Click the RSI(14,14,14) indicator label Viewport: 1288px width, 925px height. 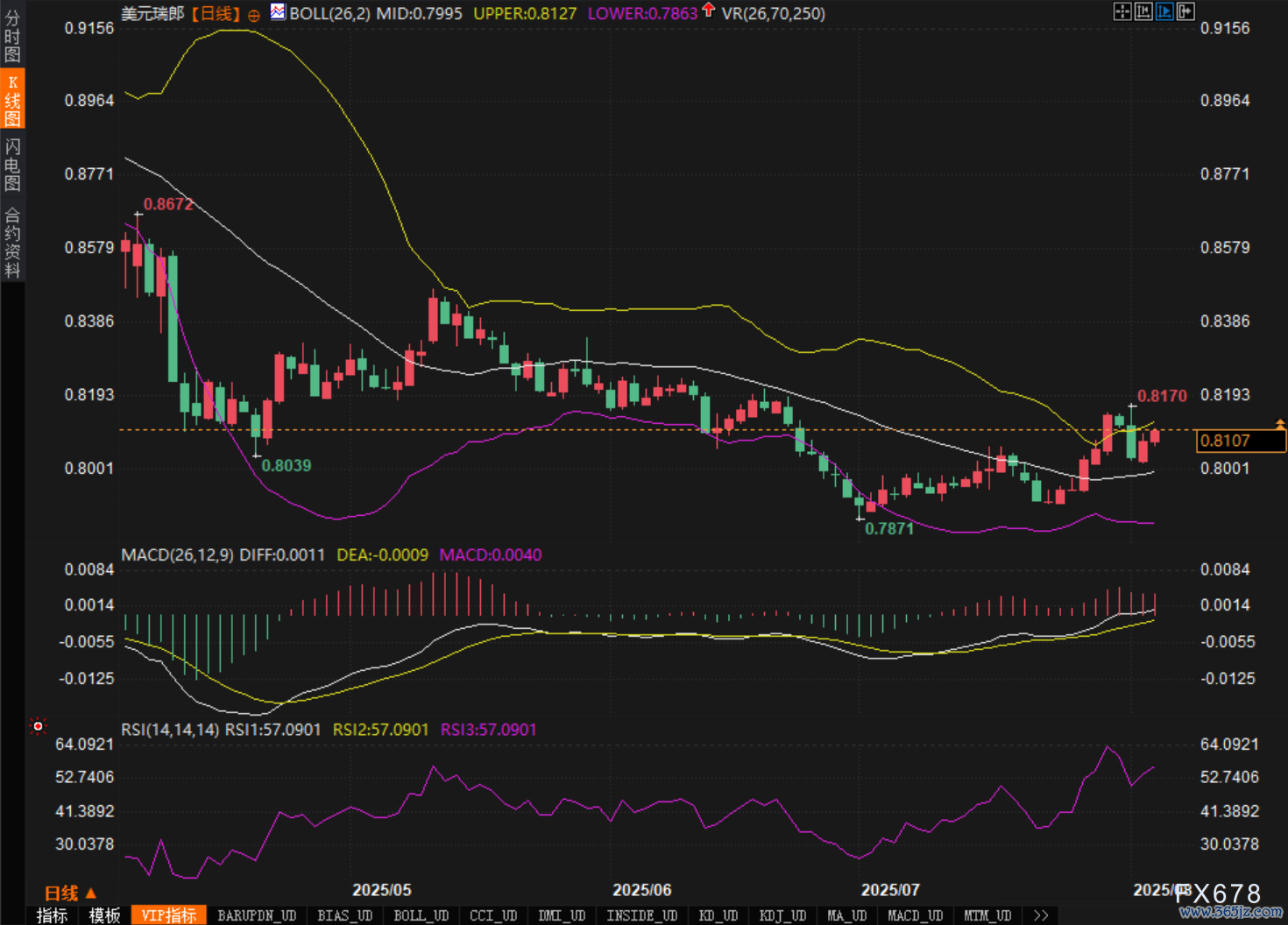pyautogui.click(x=170, y=730)
